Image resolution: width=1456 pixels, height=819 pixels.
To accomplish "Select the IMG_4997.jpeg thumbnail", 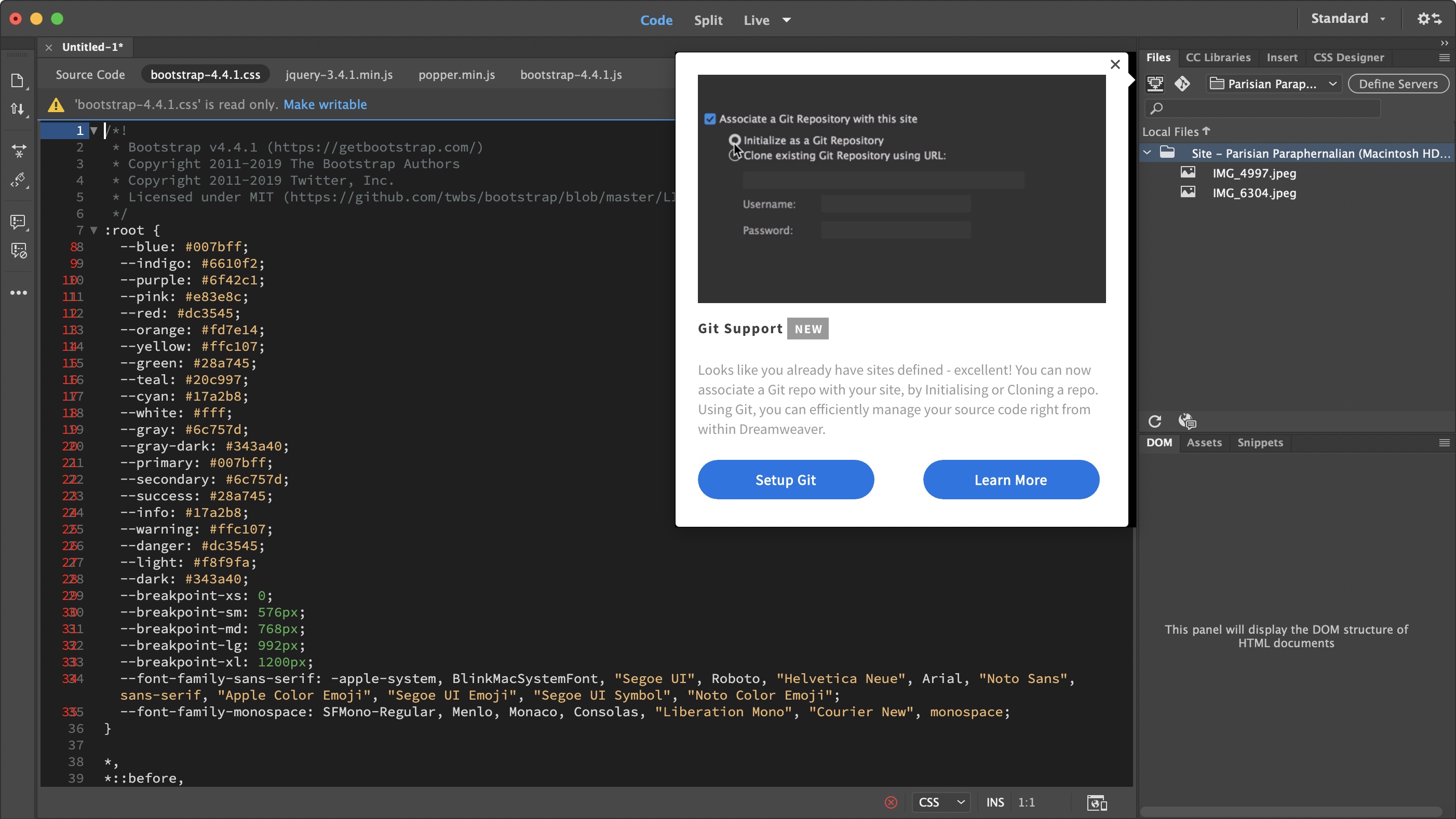I will [x=1188, y=173].
